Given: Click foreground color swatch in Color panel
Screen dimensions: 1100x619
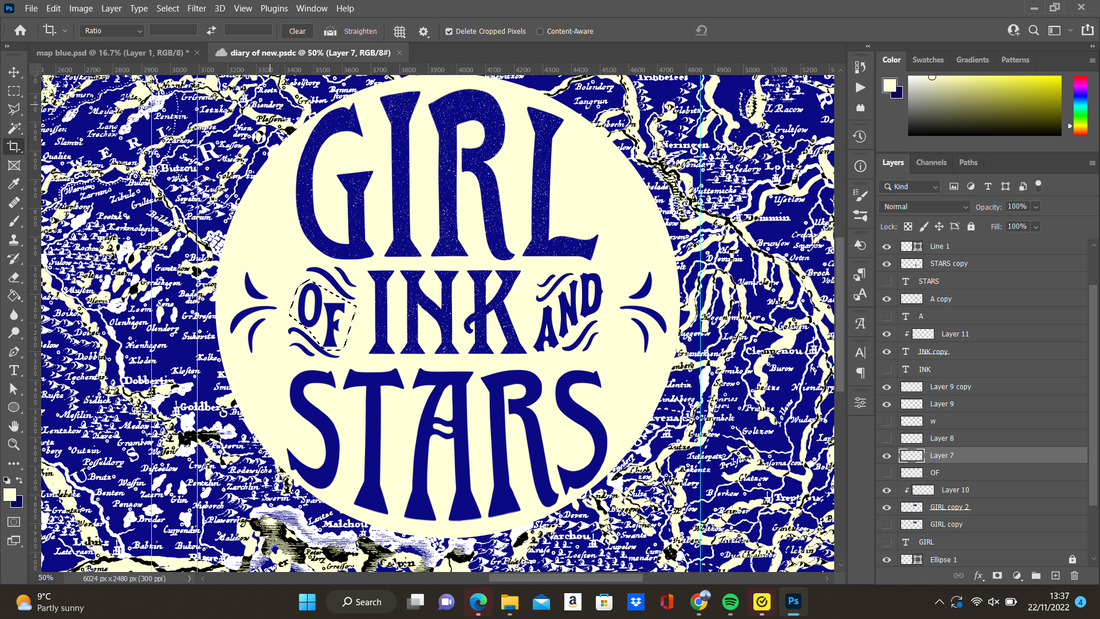Looking at the screenshot, I should click(x=890, y=86).
